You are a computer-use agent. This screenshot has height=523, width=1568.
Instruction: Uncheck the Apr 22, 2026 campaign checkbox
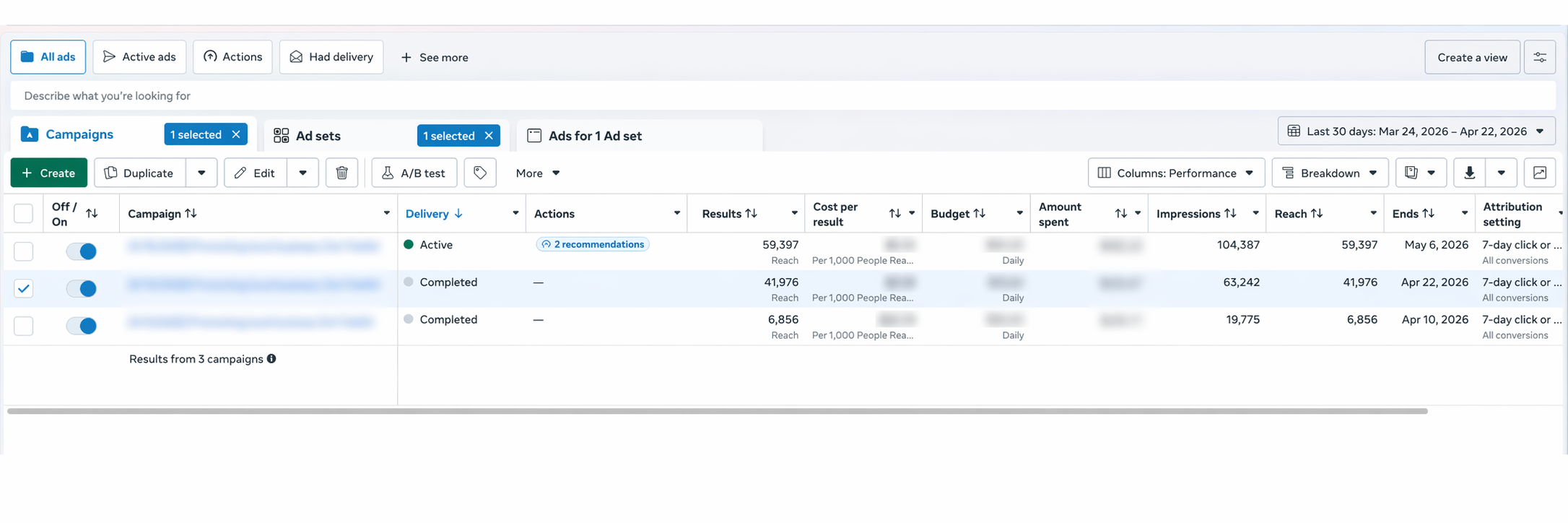coord(24,288)
